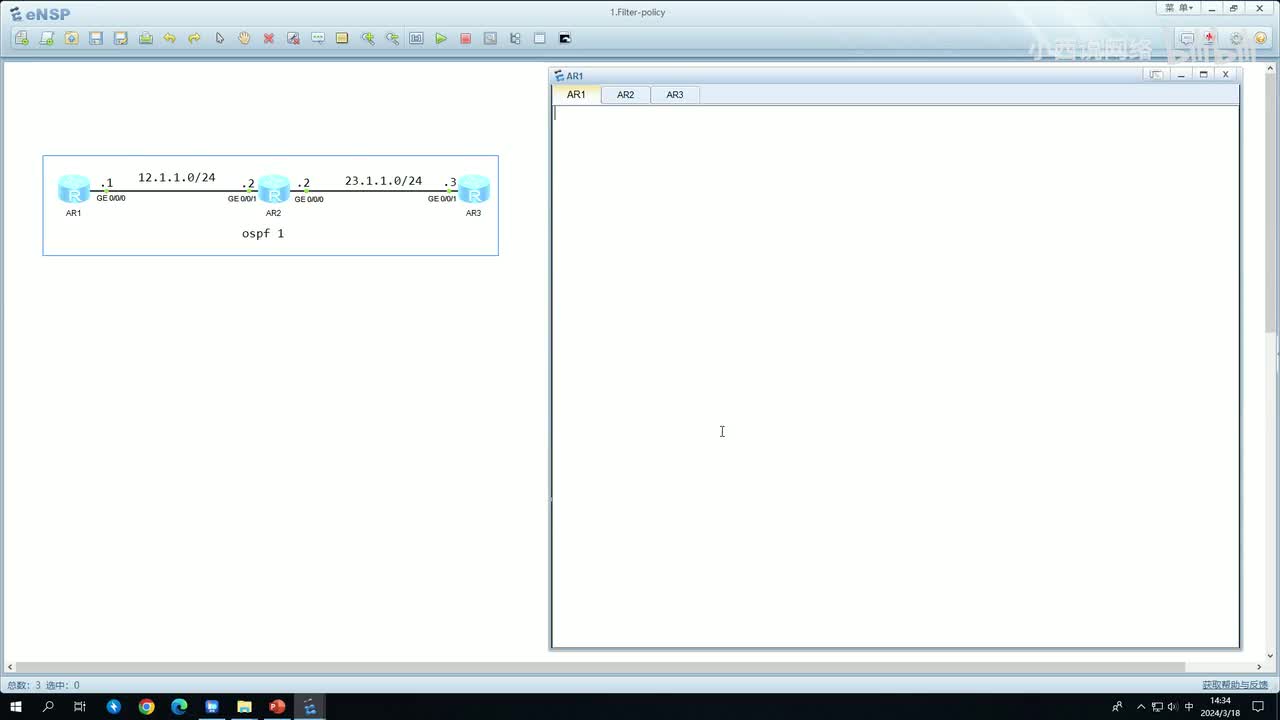Click inside the AR1 terminal area
Viewport: 1280px width, 720px height.
point(895,376)
